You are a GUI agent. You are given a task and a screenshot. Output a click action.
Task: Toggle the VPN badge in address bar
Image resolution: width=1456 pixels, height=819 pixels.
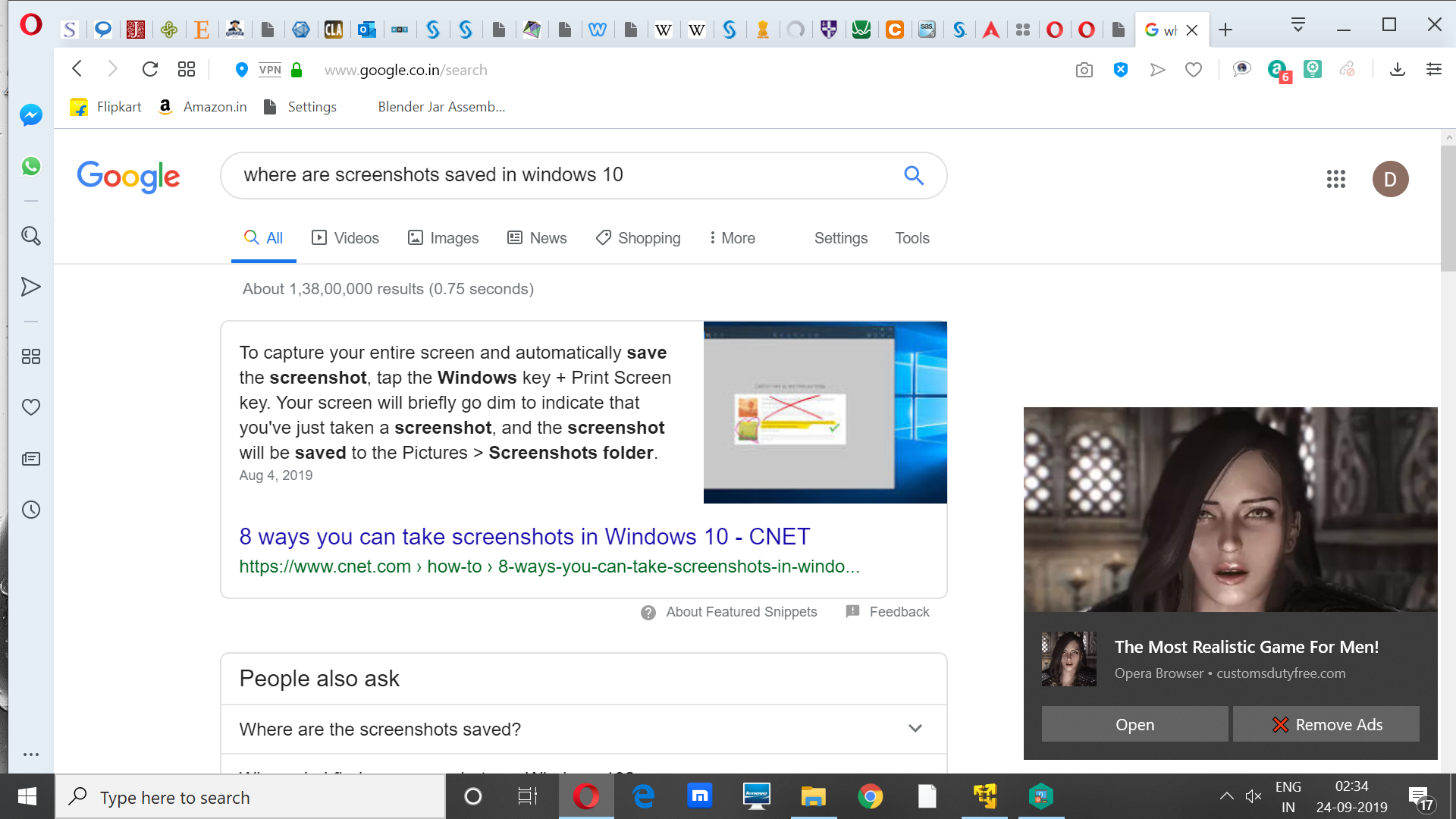click(270, 70)
